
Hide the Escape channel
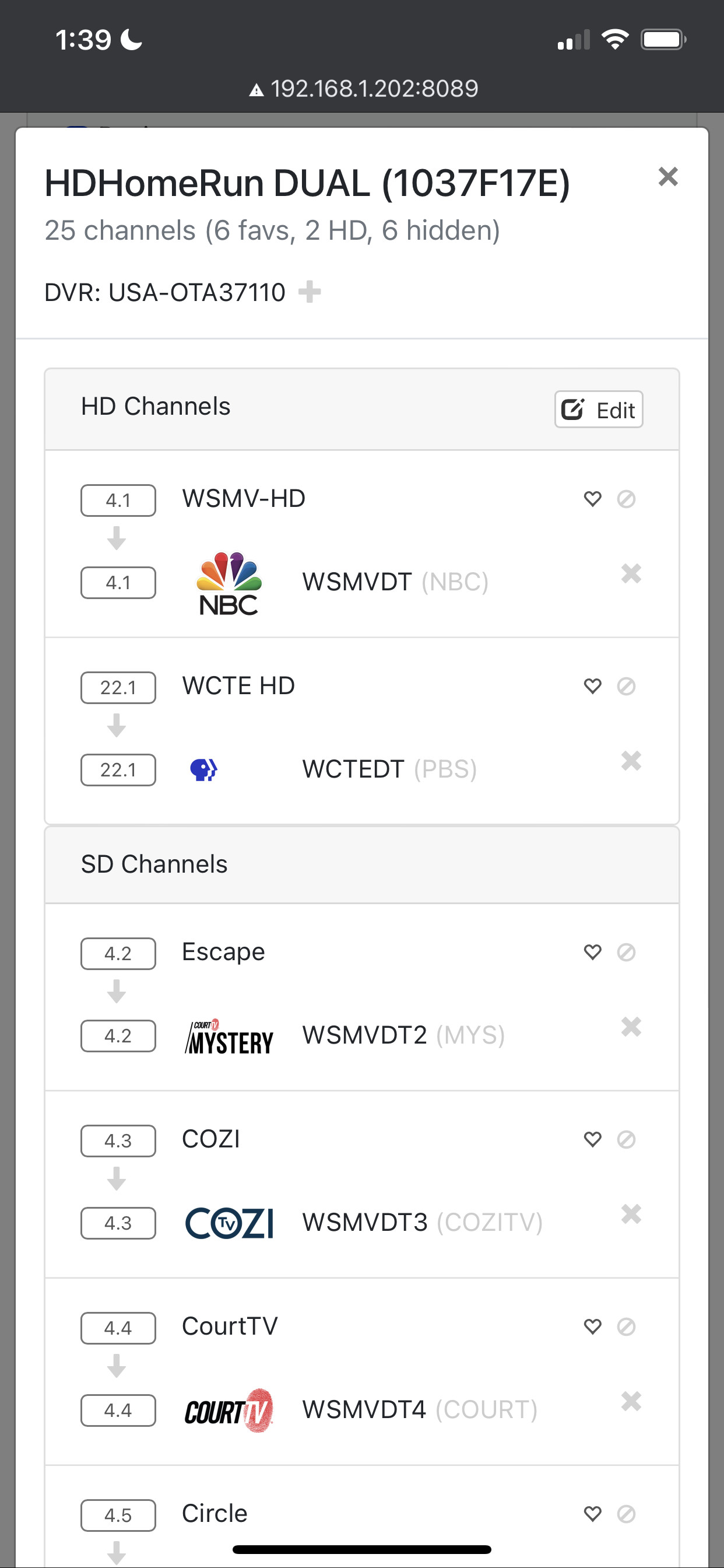626,952
